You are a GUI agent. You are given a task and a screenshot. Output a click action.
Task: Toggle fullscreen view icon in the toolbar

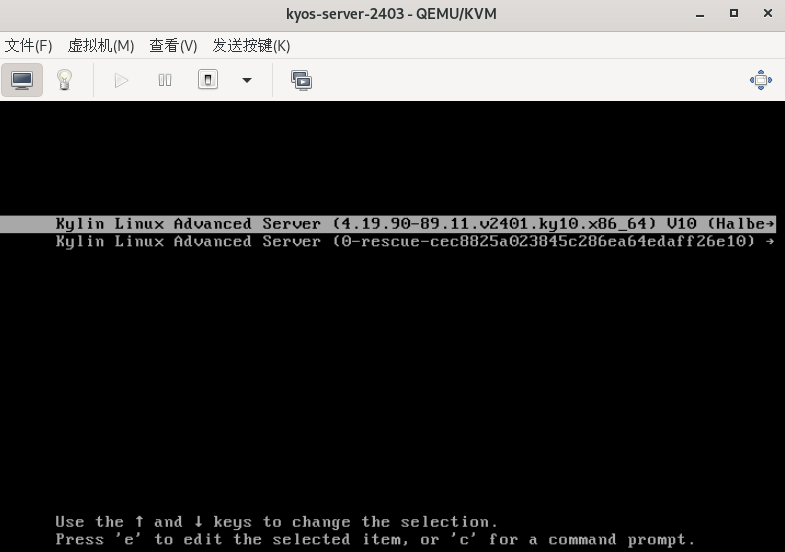coord(760,80)
